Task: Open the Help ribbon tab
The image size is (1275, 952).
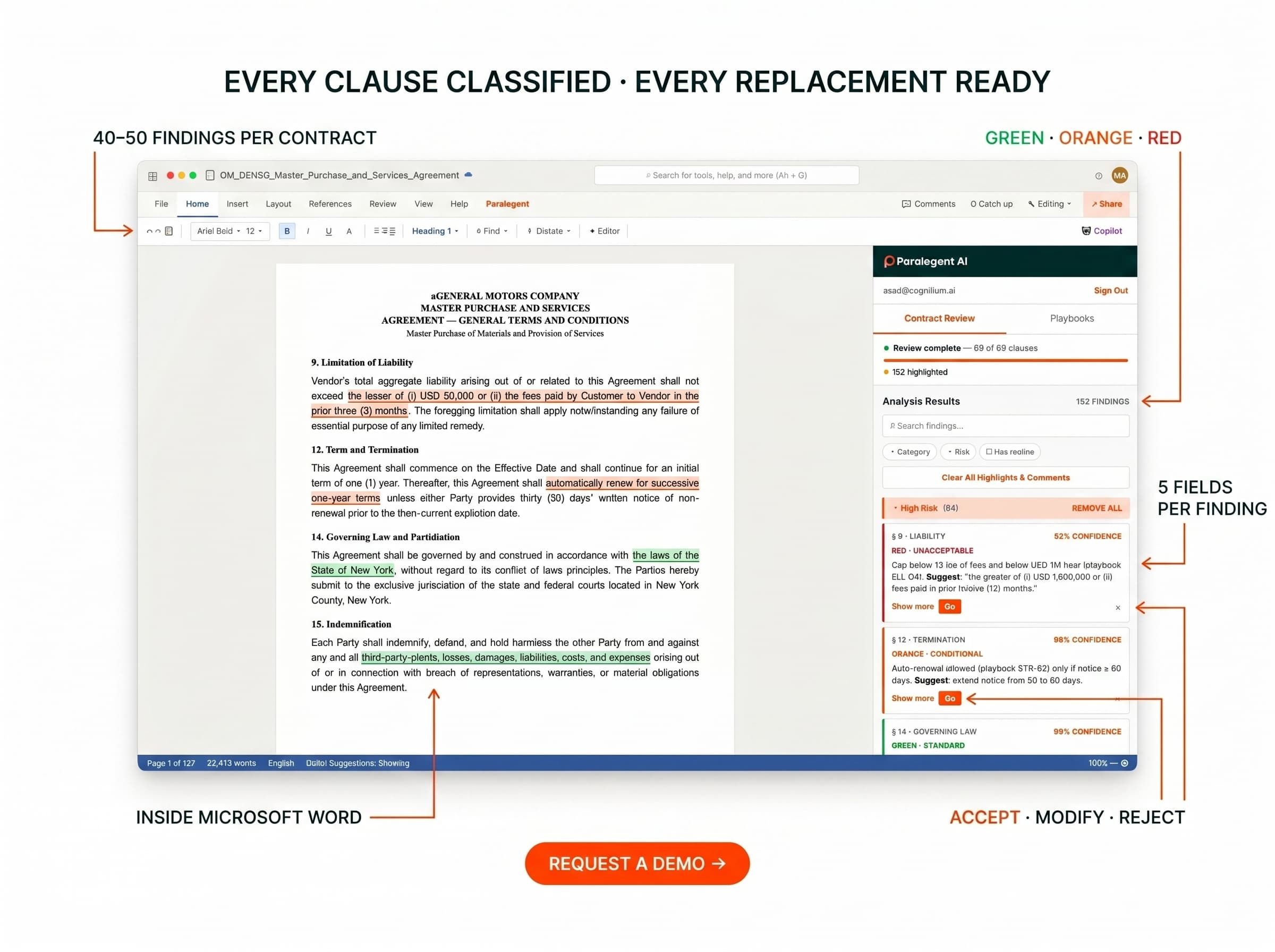Action: click(459, 204)
